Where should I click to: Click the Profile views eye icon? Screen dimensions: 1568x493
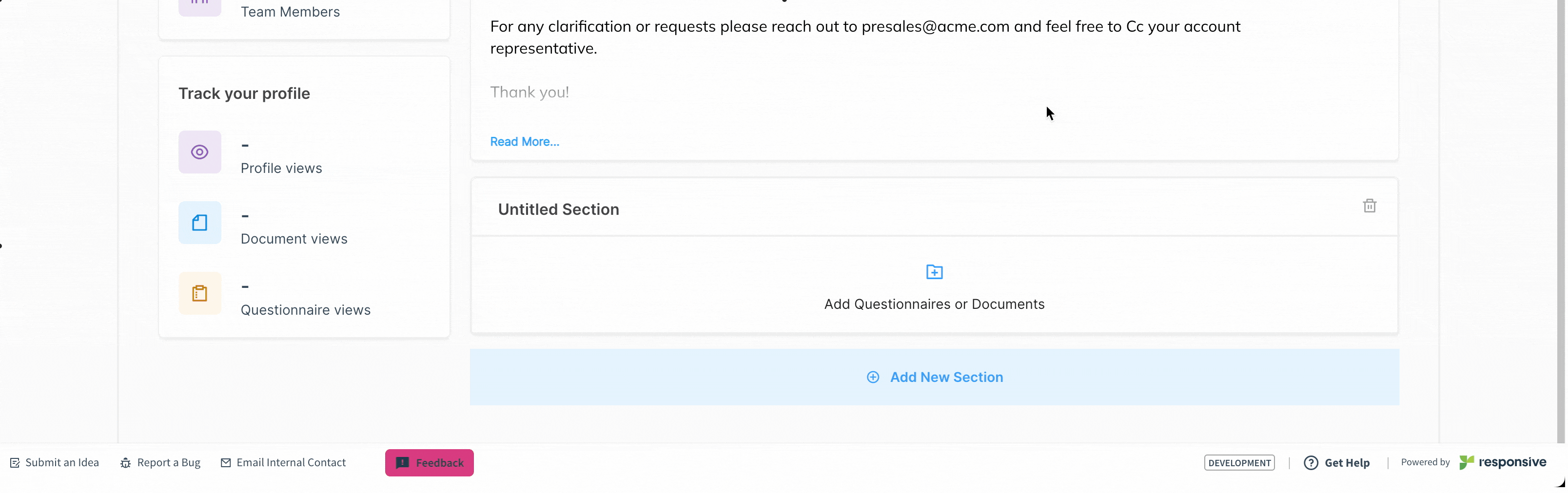click(x=199, y=152)
